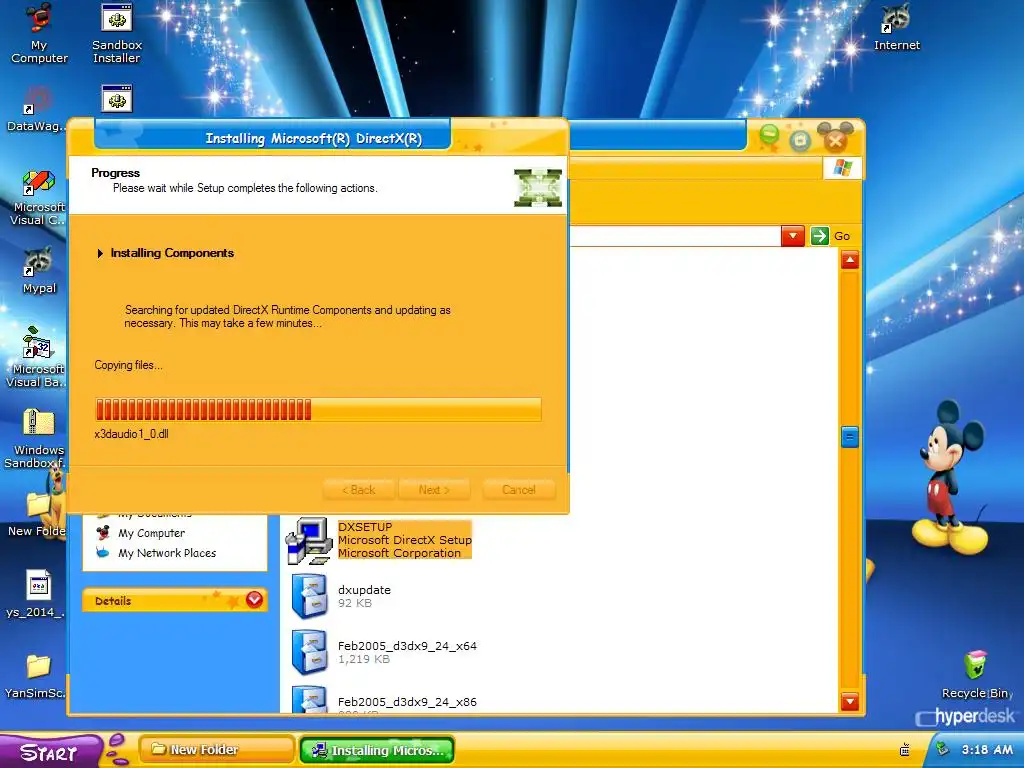Click the green minimize button of the explorer window
This screenshot has width=1024, height=768.
click(x=769, y=136)
